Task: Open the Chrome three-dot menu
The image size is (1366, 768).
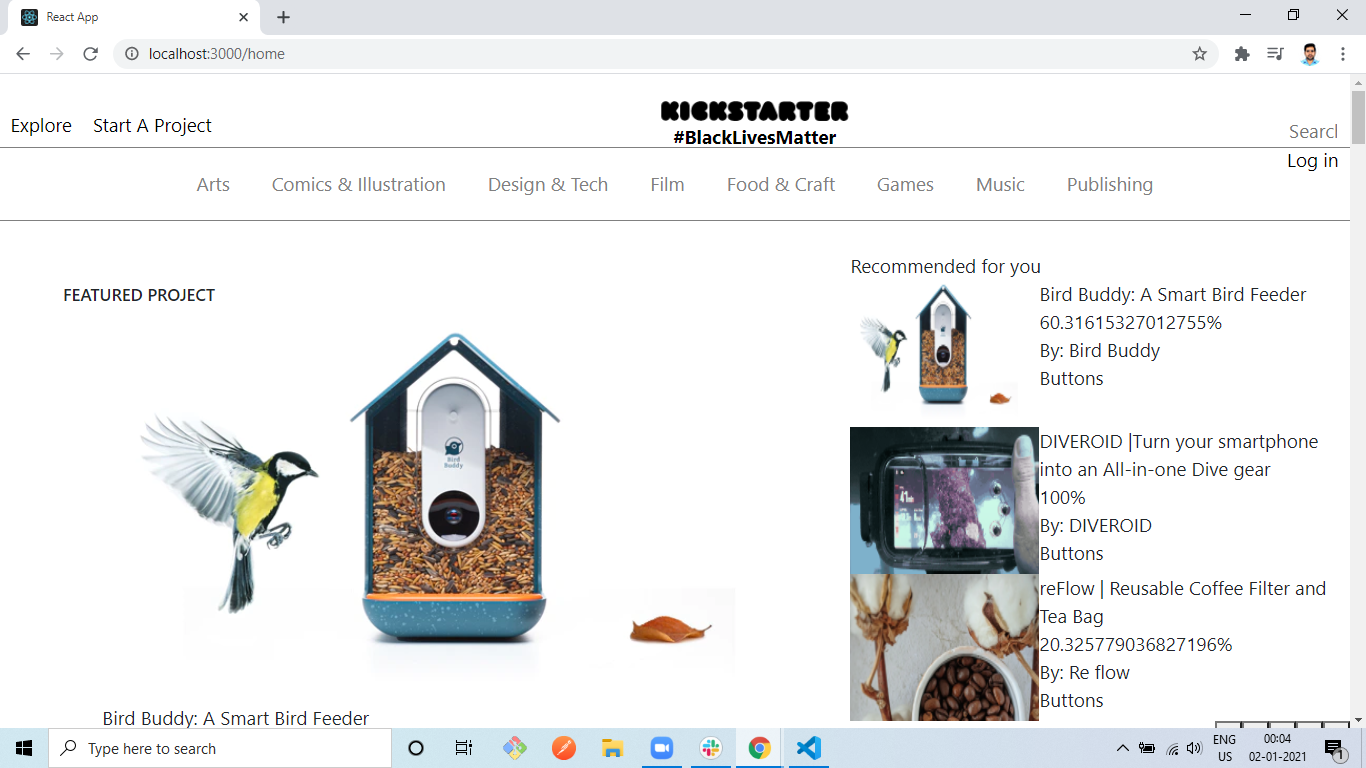Action: coord(1343,54)
